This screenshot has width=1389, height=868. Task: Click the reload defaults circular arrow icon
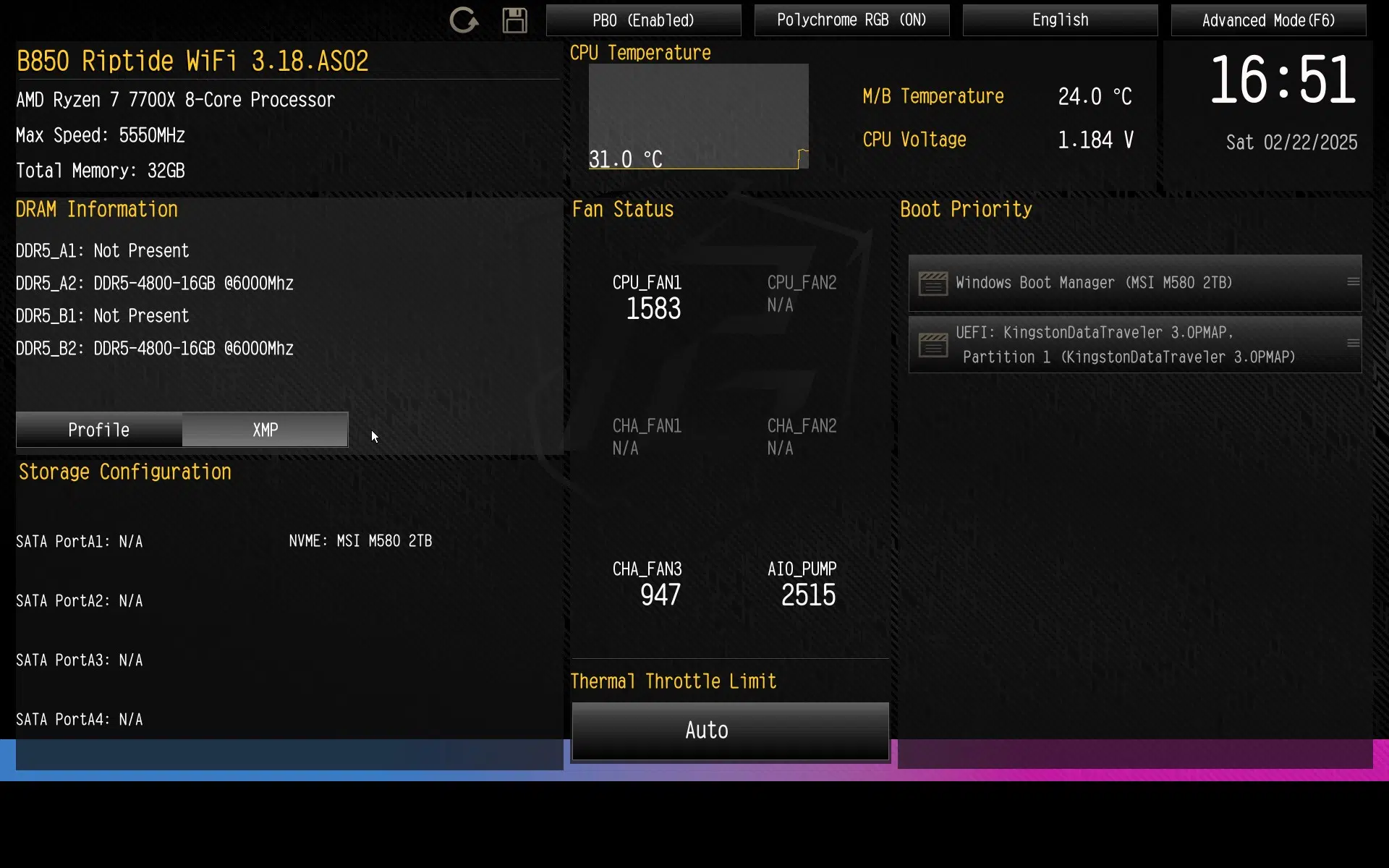coord(464,20)
